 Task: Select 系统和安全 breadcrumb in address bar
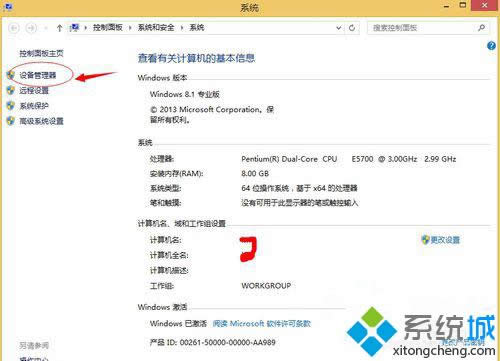pos(156,28)
